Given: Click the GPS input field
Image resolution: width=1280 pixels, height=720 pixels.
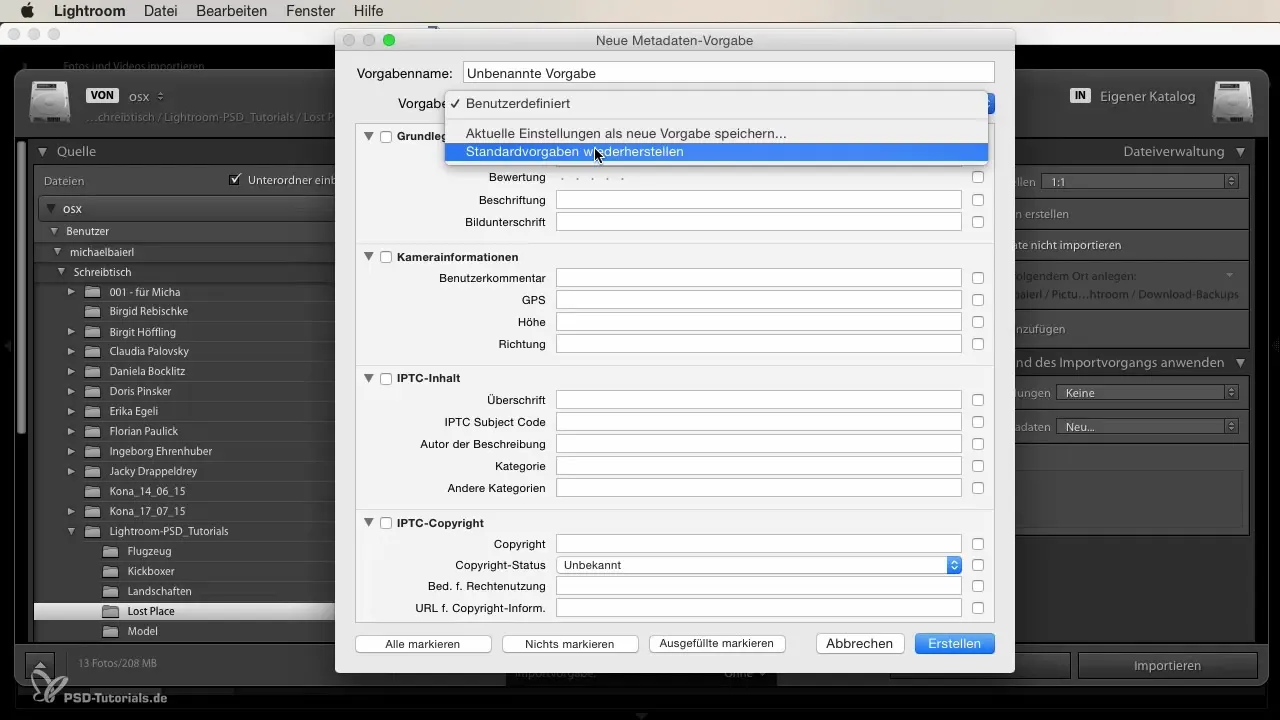Looking at the screenshot, I should (x=759, y=300).
